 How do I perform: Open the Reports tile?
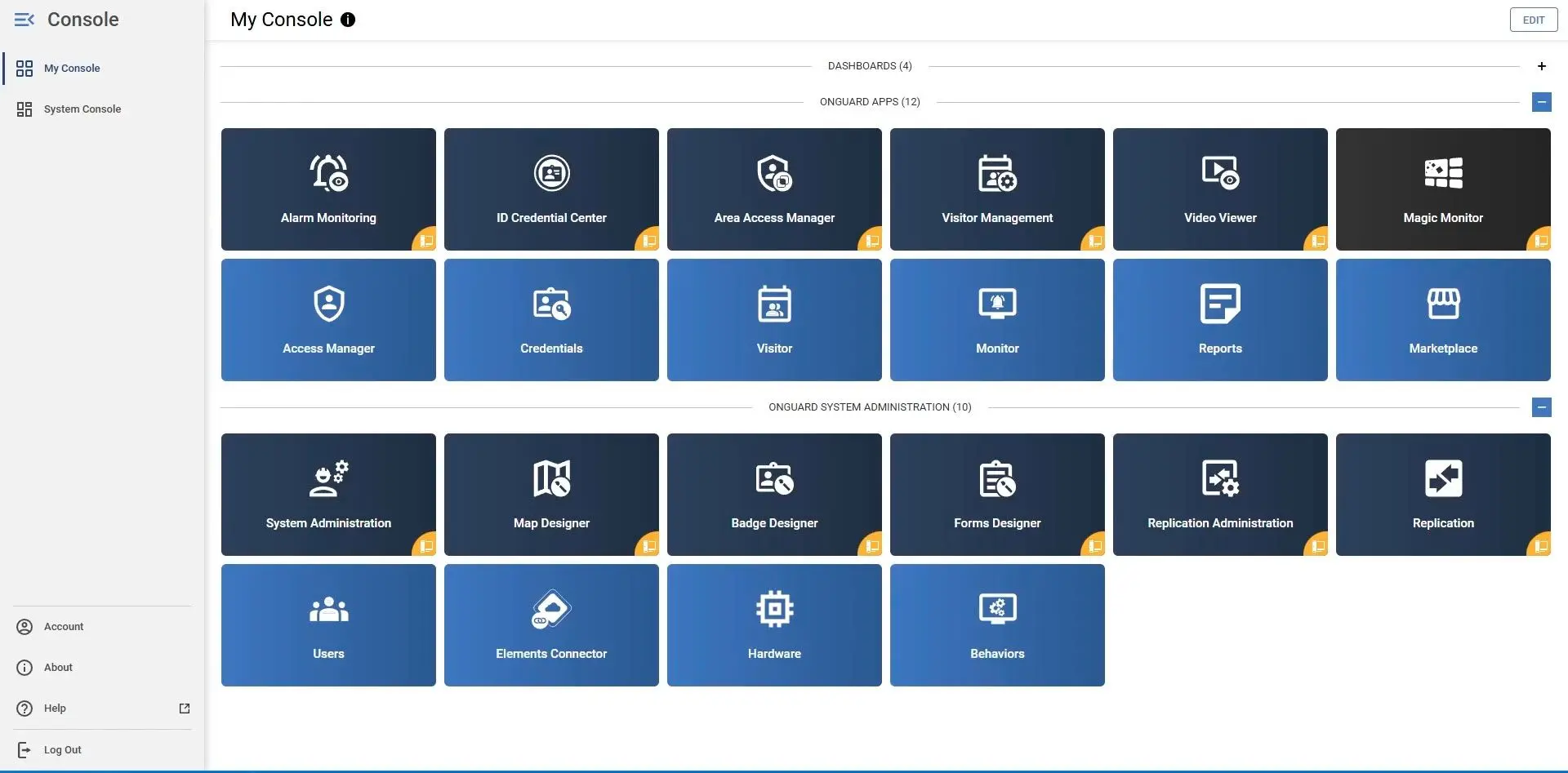pos(1220,320)
